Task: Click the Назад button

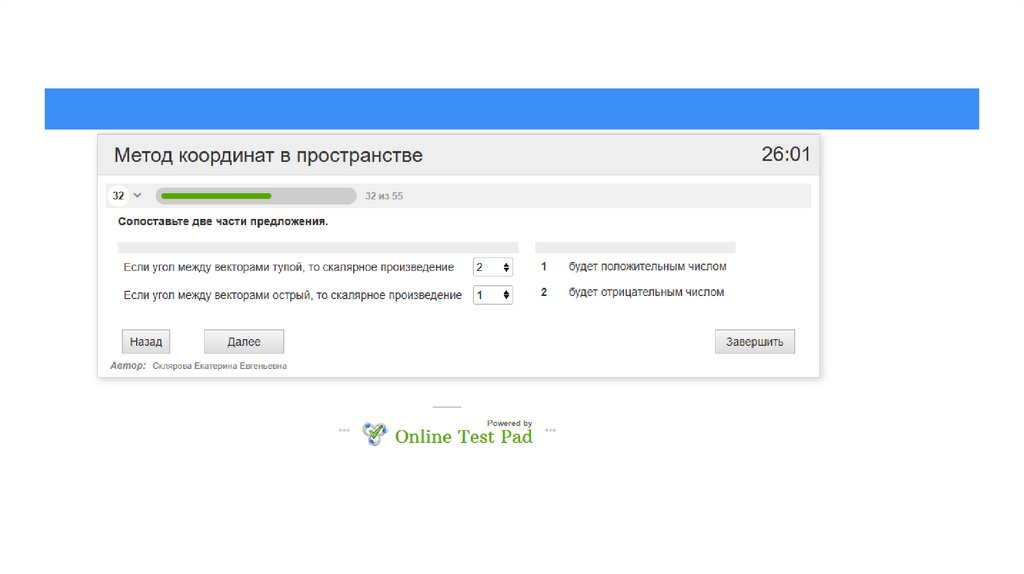Action: point(146,342)
